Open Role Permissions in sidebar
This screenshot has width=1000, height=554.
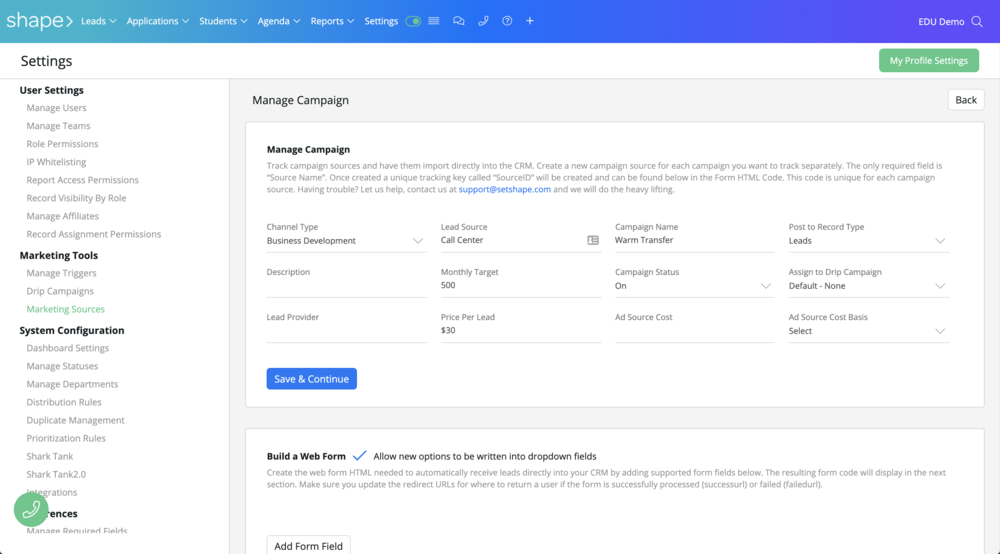point(62,144)
